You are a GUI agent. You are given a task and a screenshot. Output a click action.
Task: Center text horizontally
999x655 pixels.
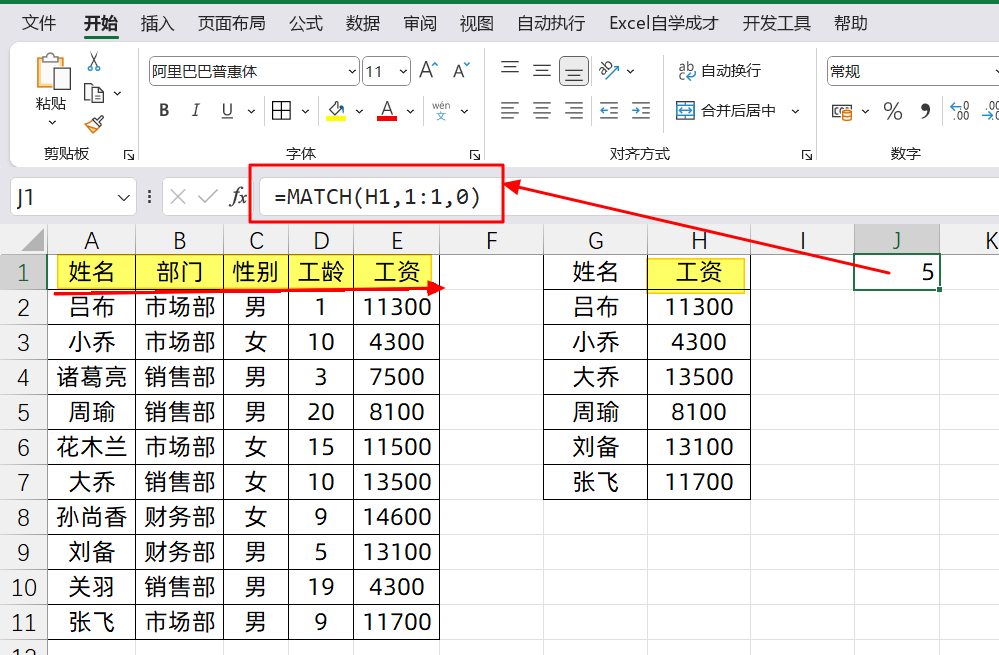[x=542, y=110]
